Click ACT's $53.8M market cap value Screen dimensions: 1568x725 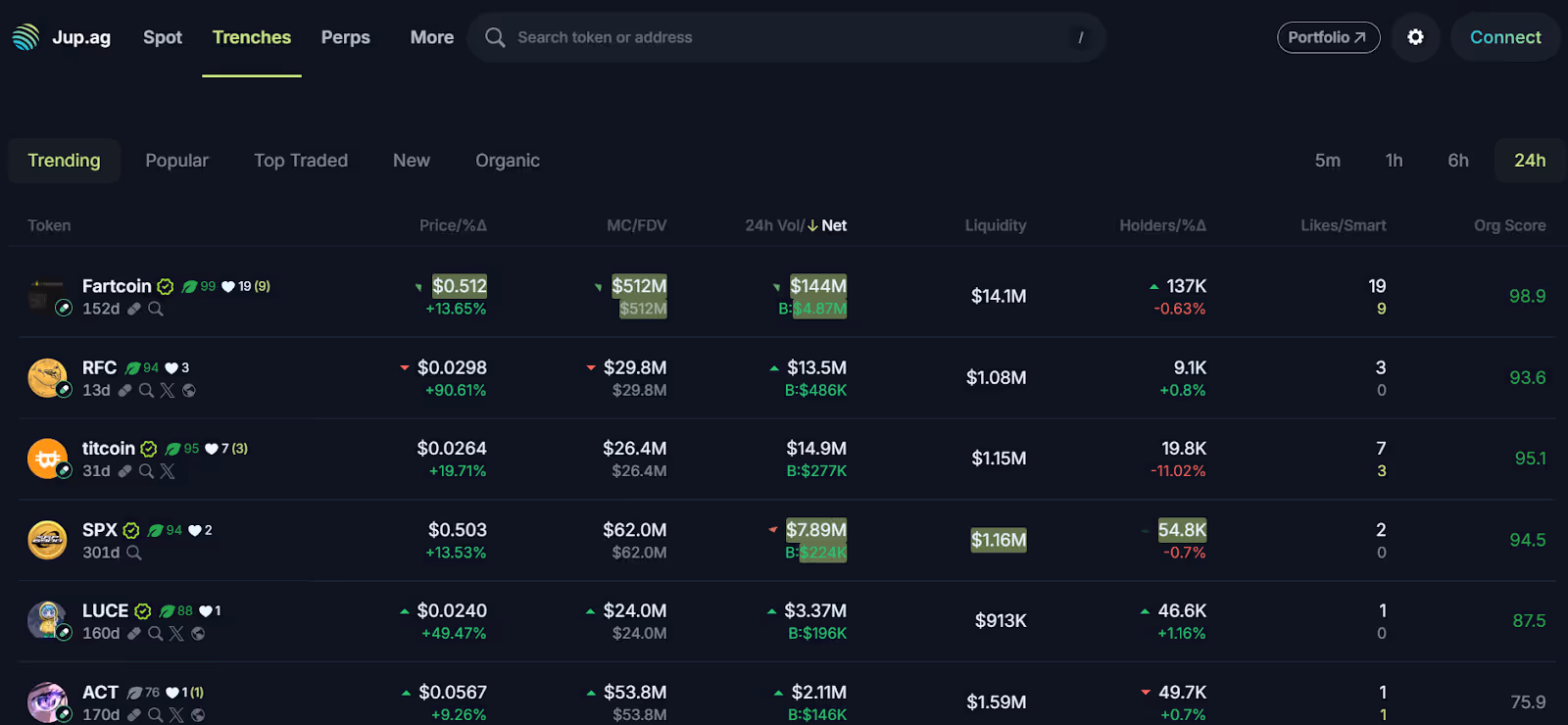click(x=635, y=692)
